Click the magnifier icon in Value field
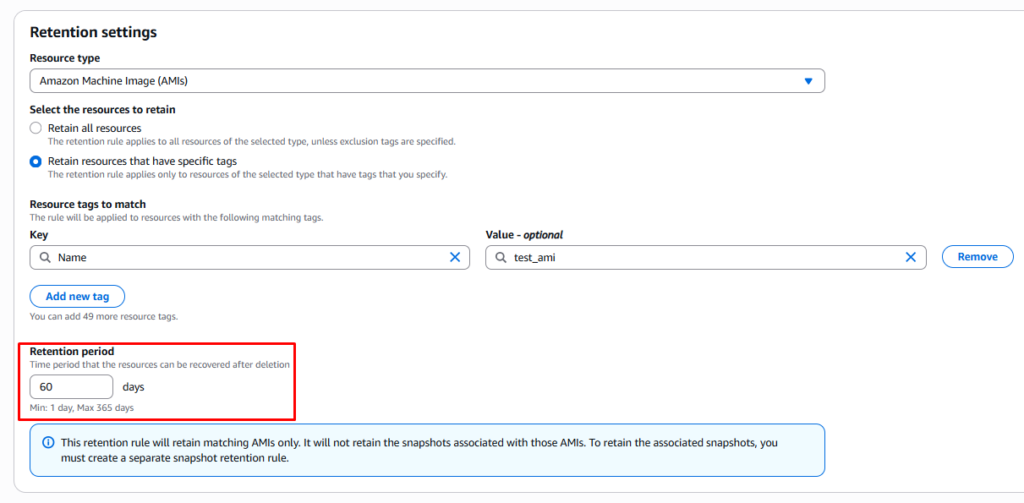The width and height of the screenshot is (1024, 503). [500, 257]
